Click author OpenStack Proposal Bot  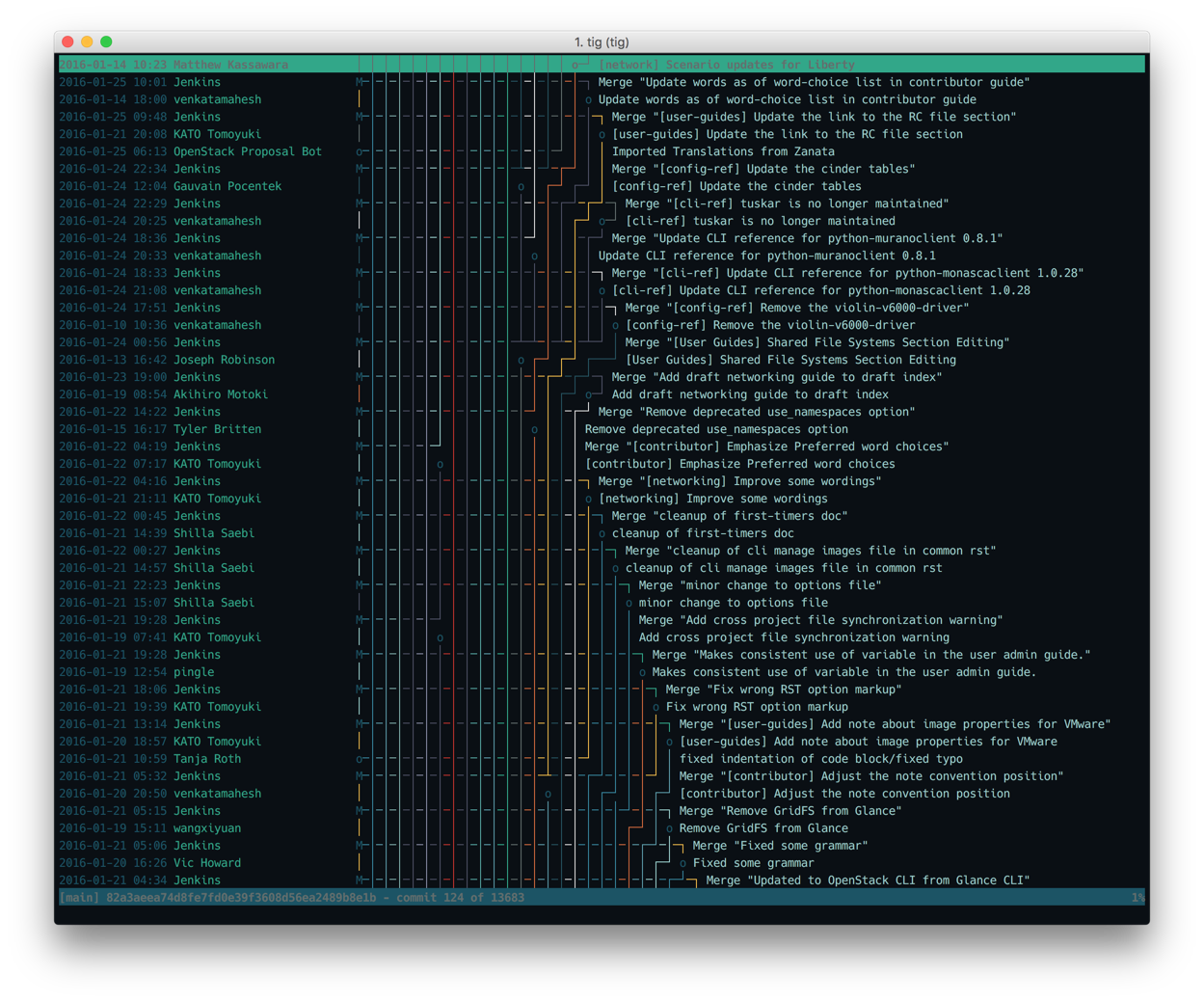click(x=248, y=151)
